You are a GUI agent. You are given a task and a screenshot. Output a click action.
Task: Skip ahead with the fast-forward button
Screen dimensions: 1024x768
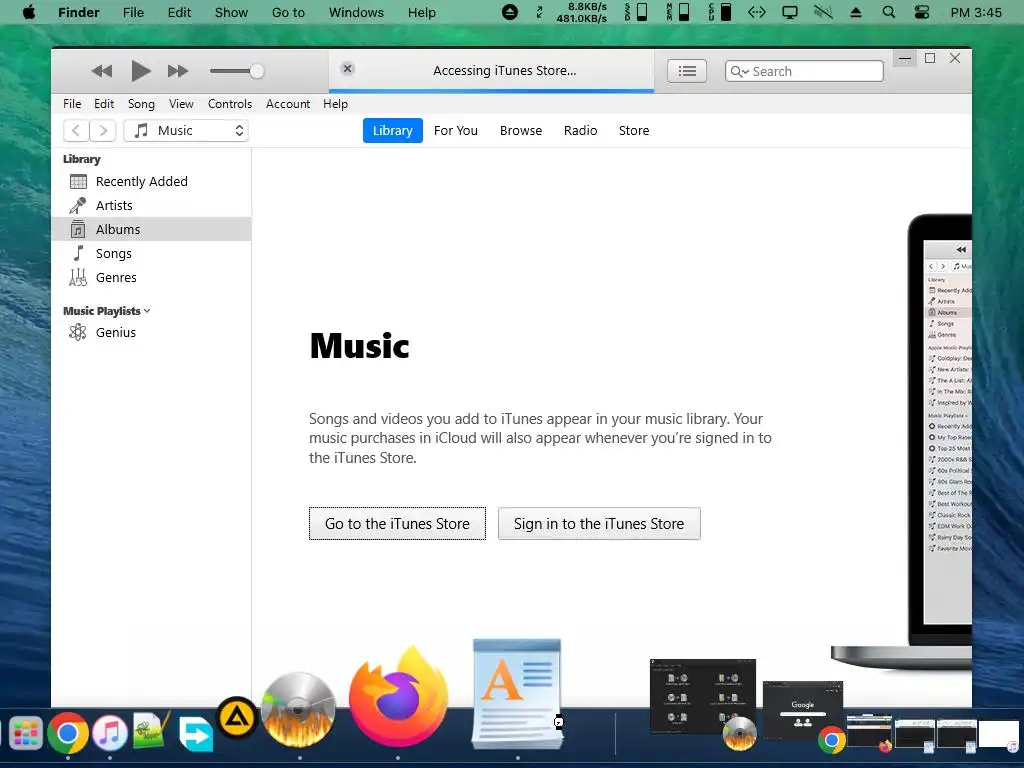[178, 71]
